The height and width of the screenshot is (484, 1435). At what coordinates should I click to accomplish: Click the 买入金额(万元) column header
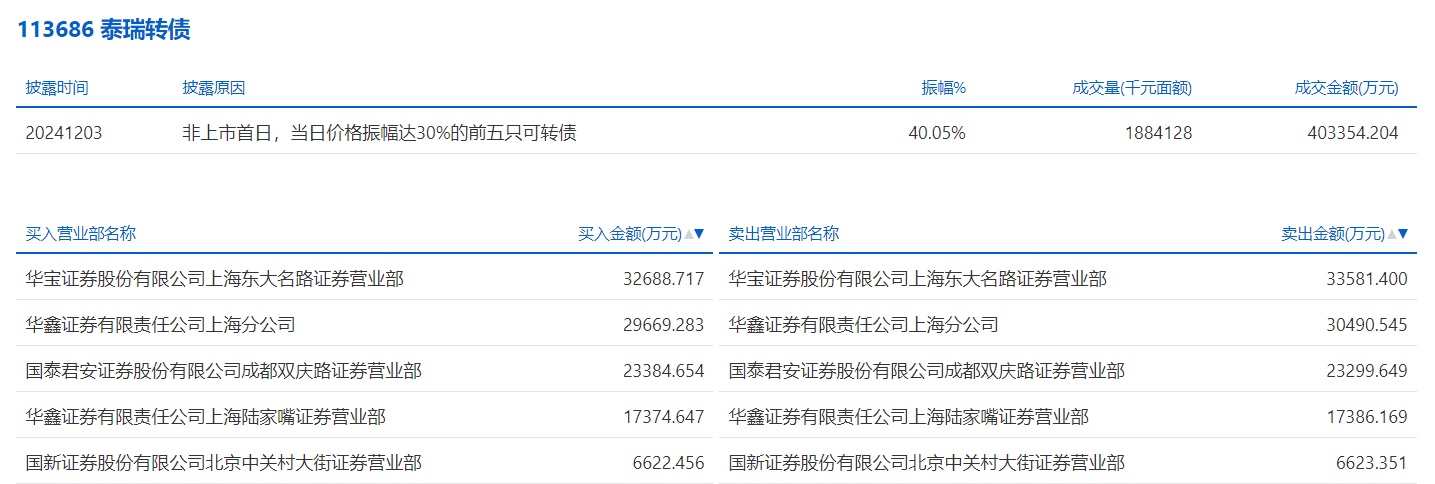pyautogui.click(x=630, y=234)
